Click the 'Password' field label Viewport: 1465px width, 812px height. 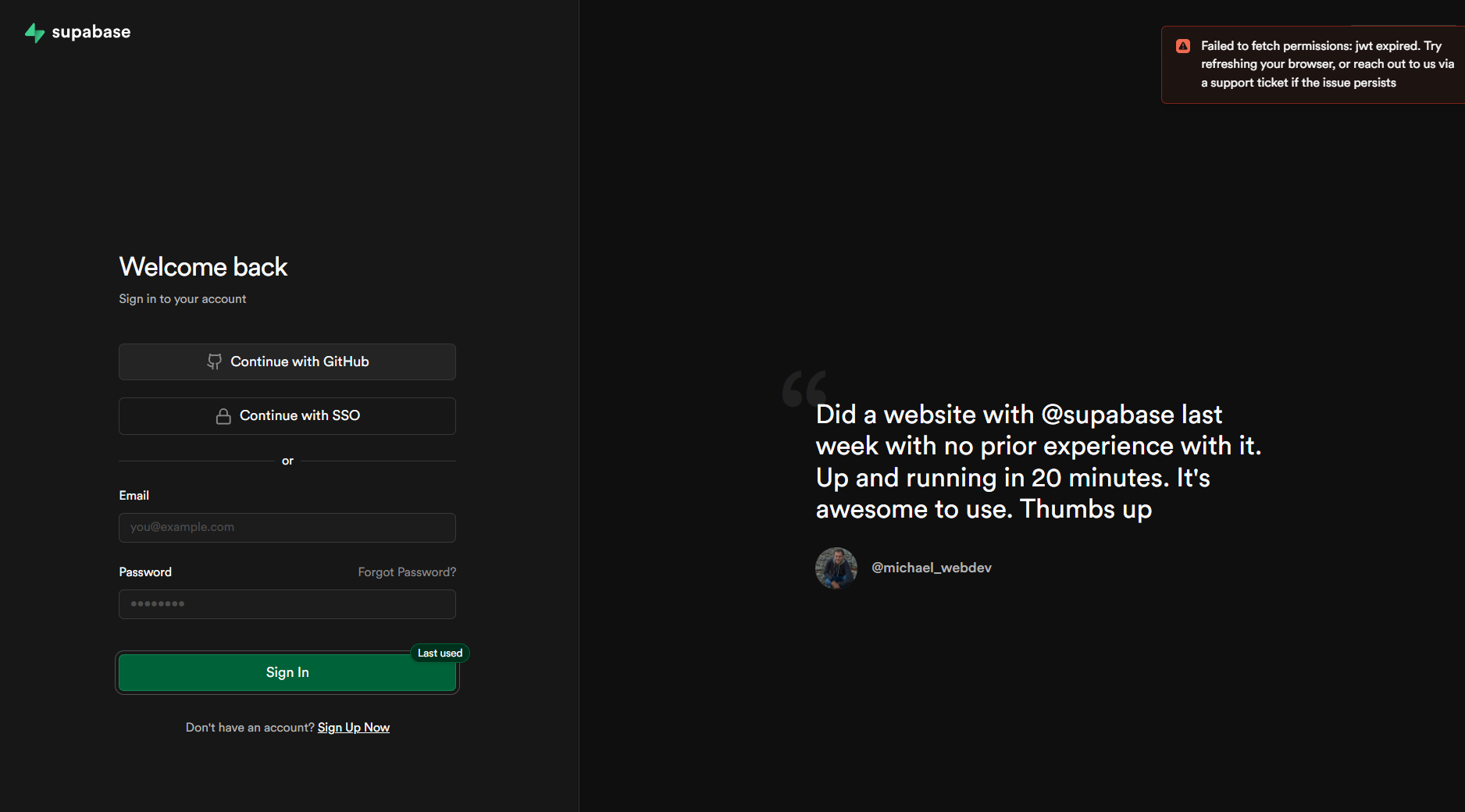[x=145, y=572]
